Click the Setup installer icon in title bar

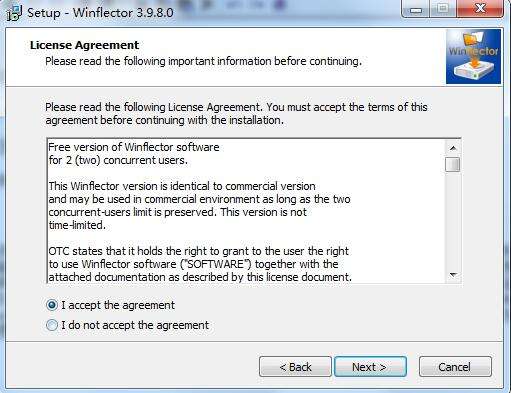click(x=14, y=13)
